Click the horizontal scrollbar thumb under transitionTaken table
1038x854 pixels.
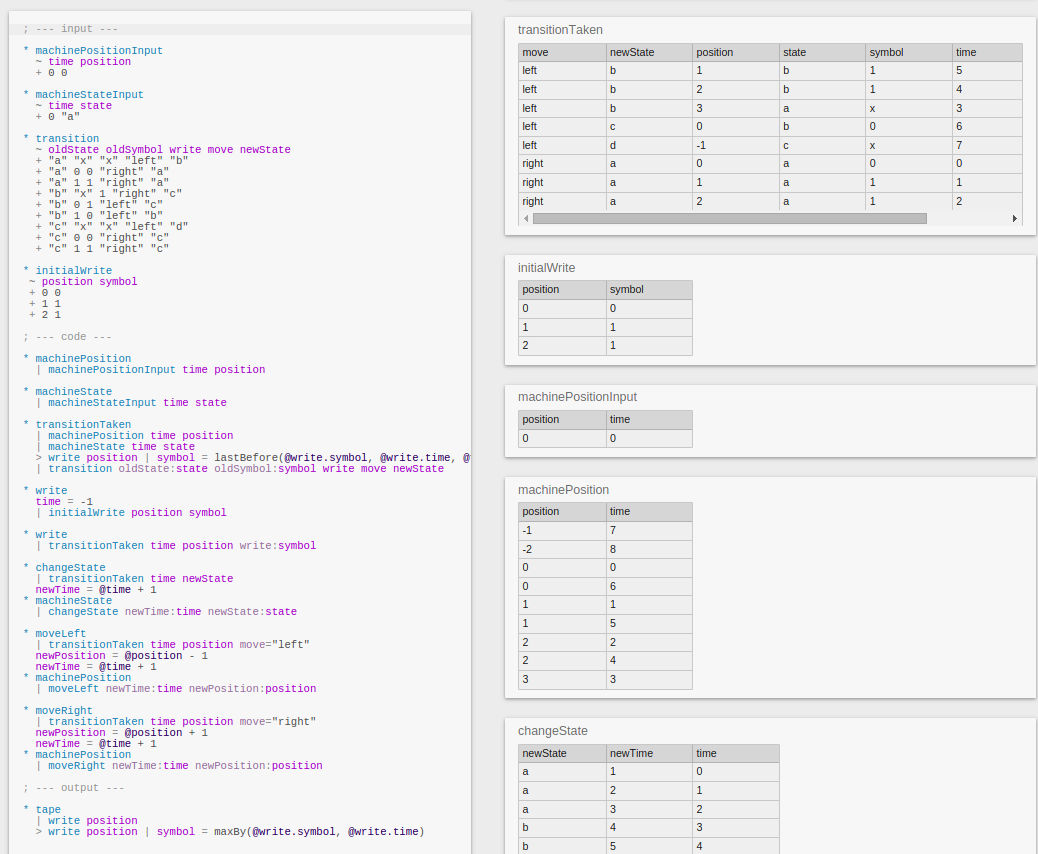click(x=729, y=218)
